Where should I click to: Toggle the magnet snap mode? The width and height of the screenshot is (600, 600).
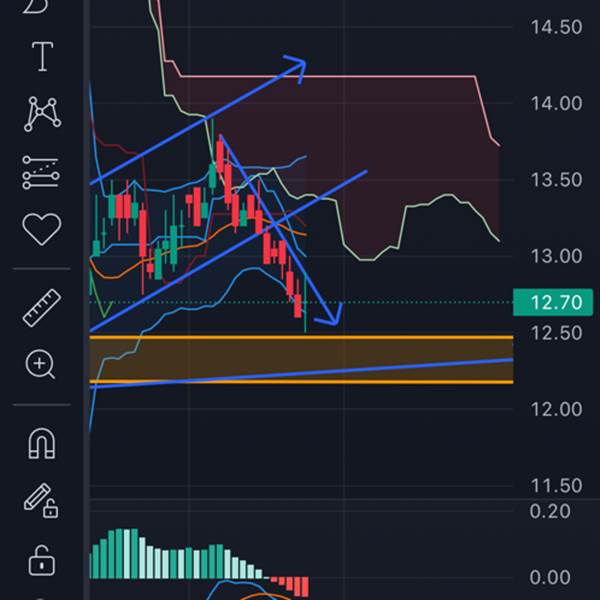click(42, 443)
